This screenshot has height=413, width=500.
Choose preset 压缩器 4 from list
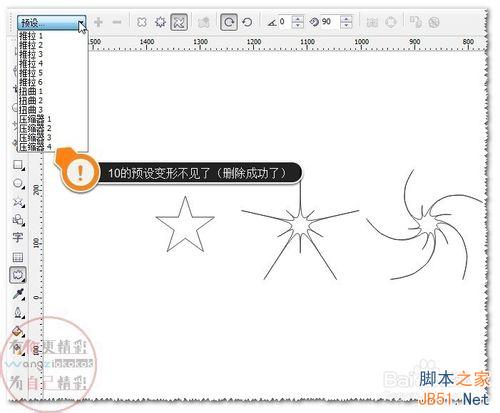[53, 147]
